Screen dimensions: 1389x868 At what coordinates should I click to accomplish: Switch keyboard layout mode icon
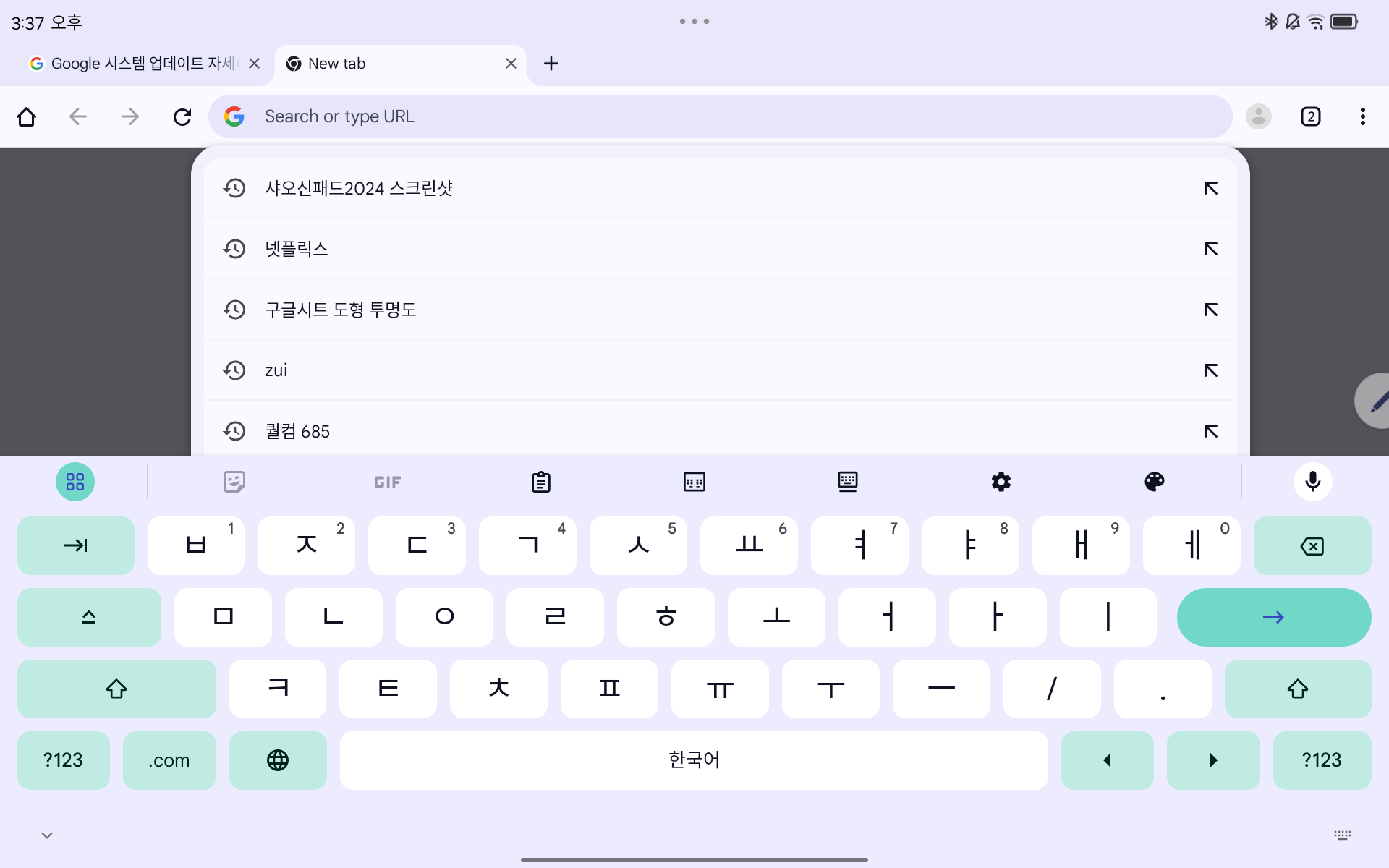coord(694,482)
